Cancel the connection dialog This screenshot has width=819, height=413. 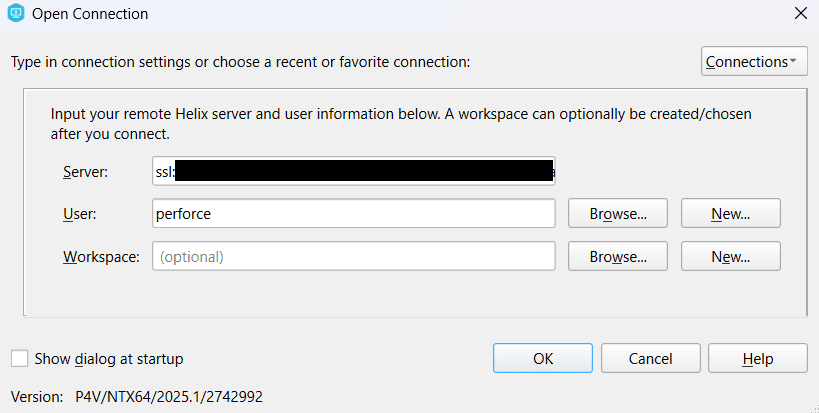click(650, 358)
